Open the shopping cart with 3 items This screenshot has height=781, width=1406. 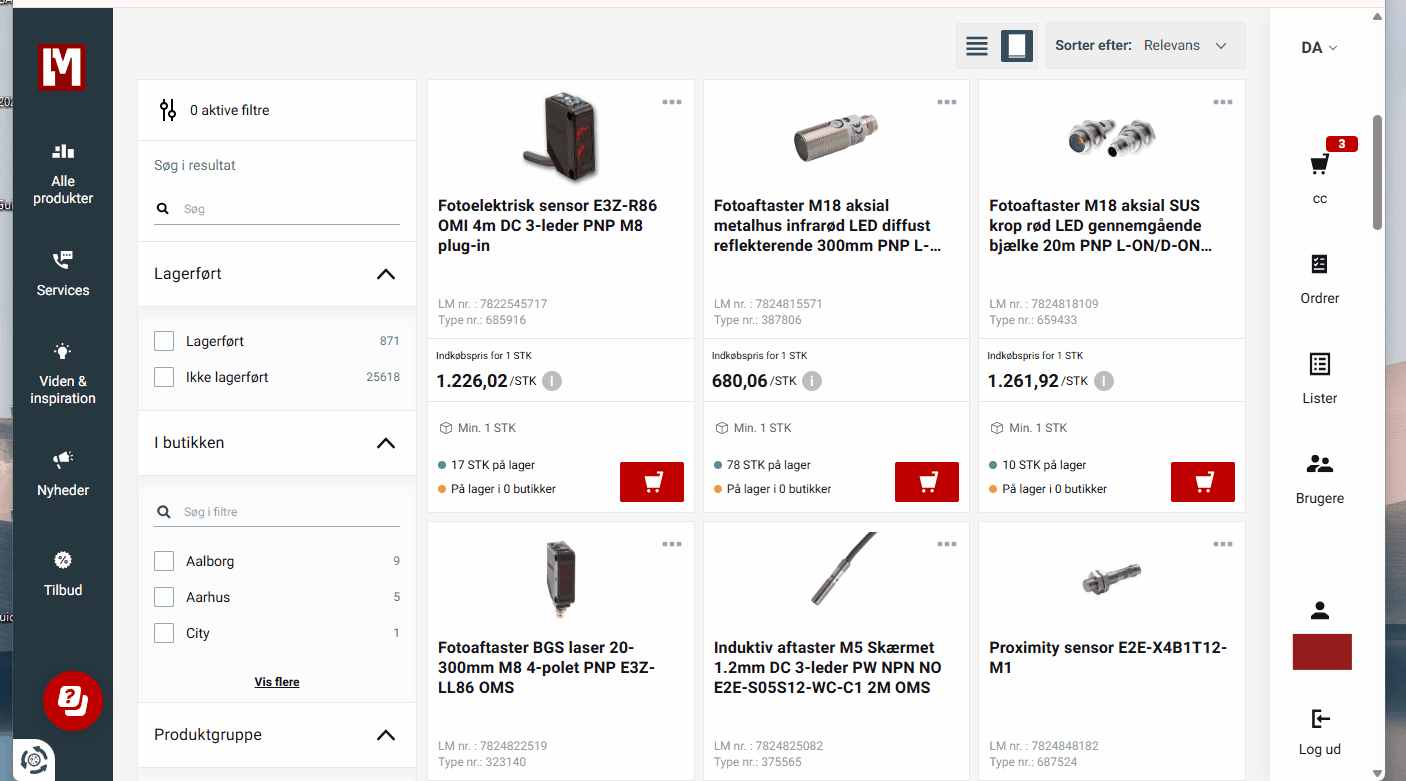[1320, 165]
